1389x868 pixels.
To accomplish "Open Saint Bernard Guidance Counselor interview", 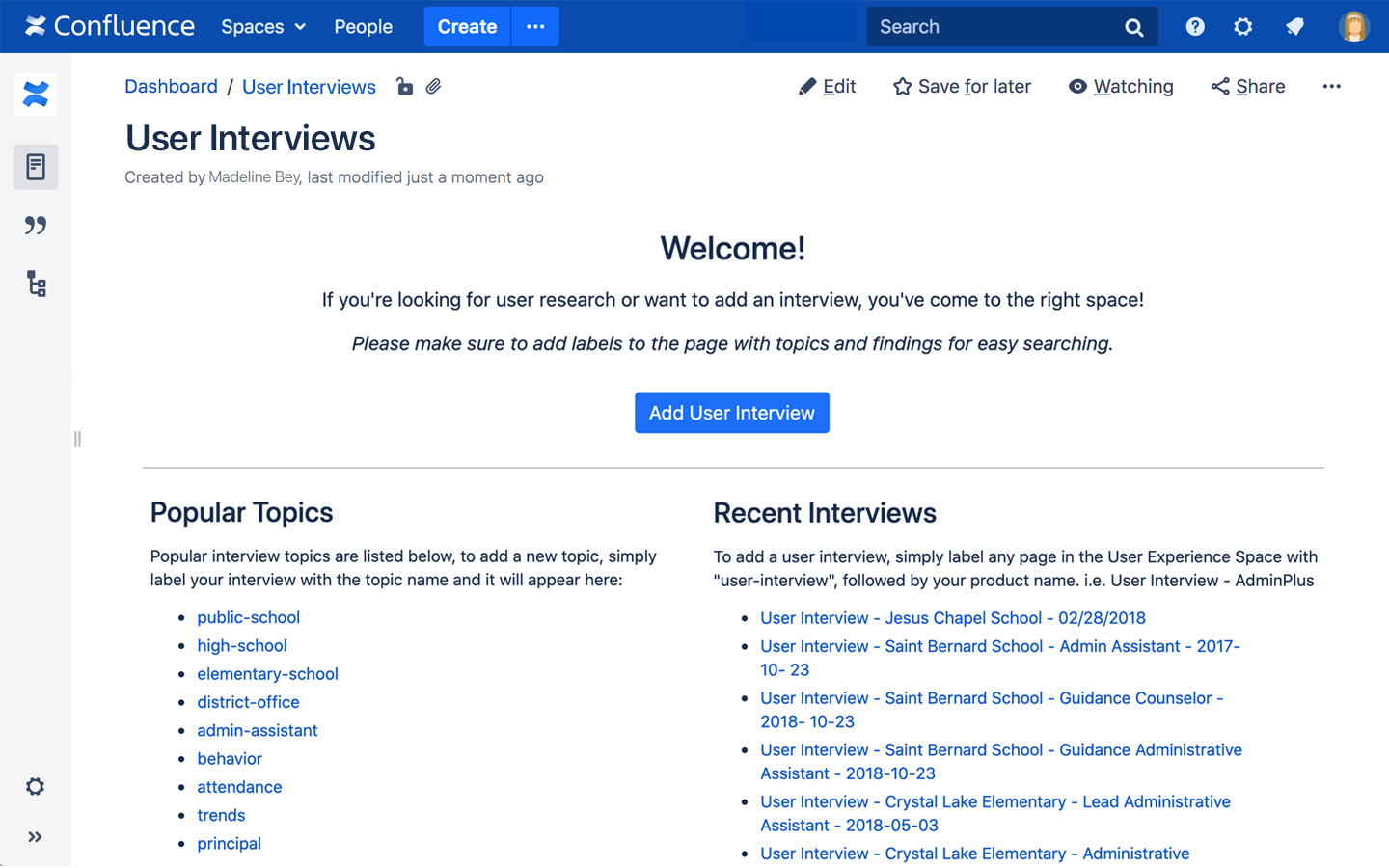I will pyautogui.click(x=992, y=710).
